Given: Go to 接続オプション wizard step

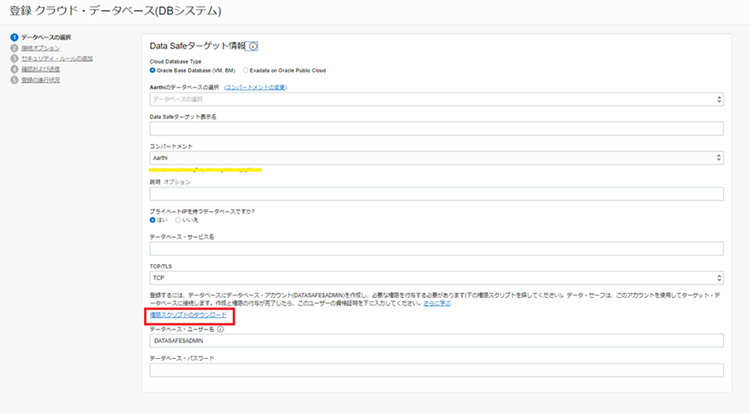Looking at the screenshot, I should pyautogui.click(x=40, y=47).
